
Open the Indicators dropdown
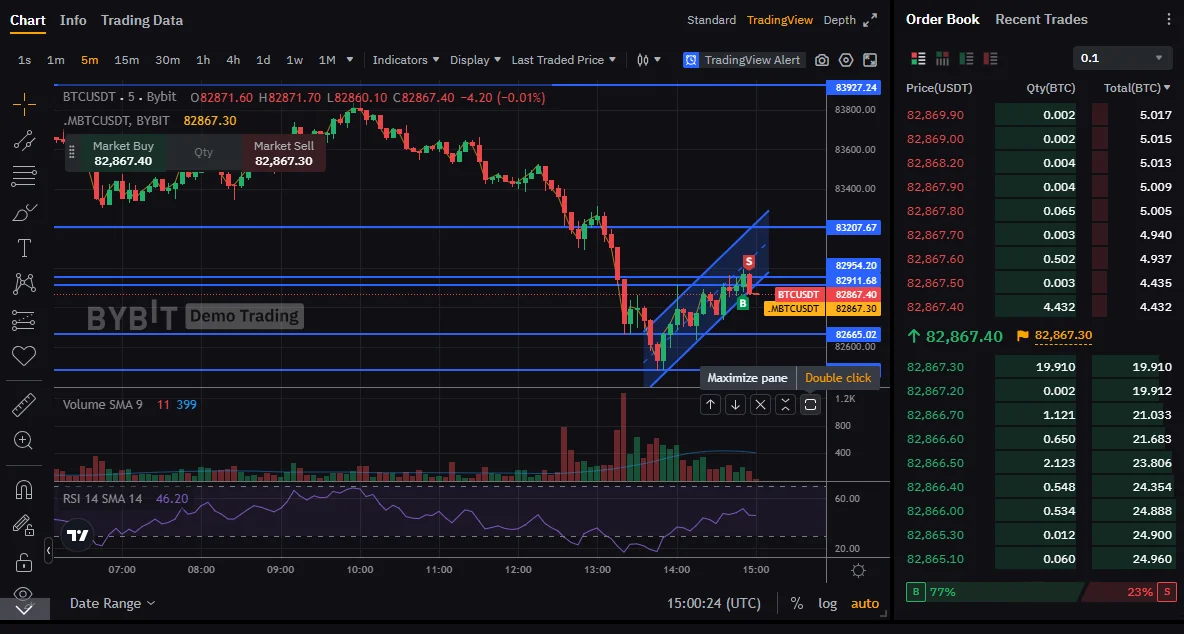pyautogui.click(x=405, y=60)
